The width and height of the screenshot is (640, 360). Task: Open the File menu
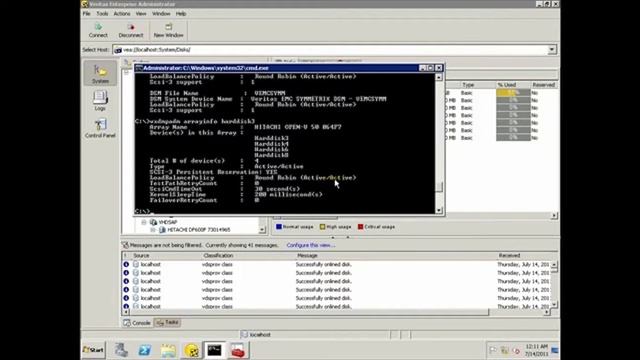[87, 13]
